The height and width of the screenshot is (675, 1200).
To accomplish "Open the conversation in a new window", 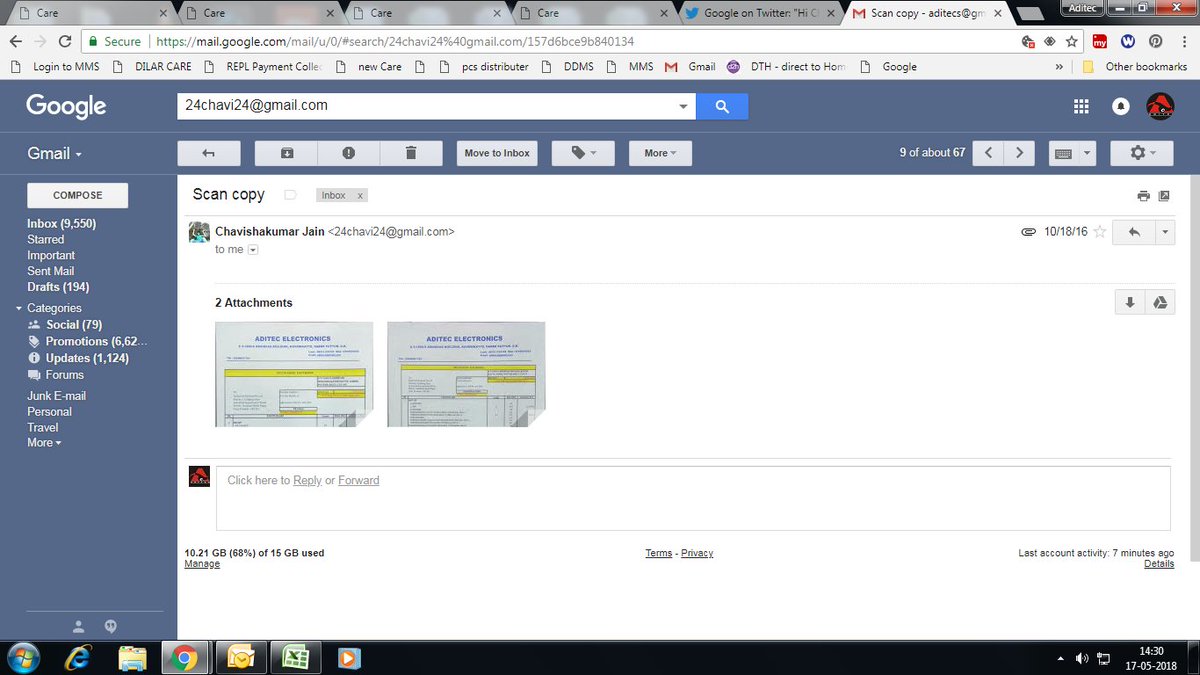I will coord(1164,195).
